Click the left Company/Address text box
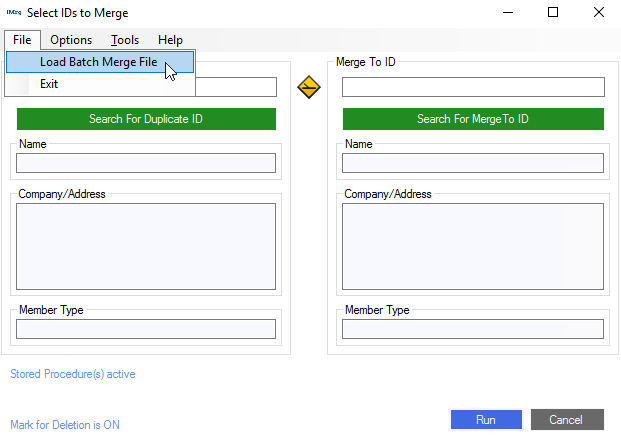This screenshot has width=621, height=443. pos(146,246)
